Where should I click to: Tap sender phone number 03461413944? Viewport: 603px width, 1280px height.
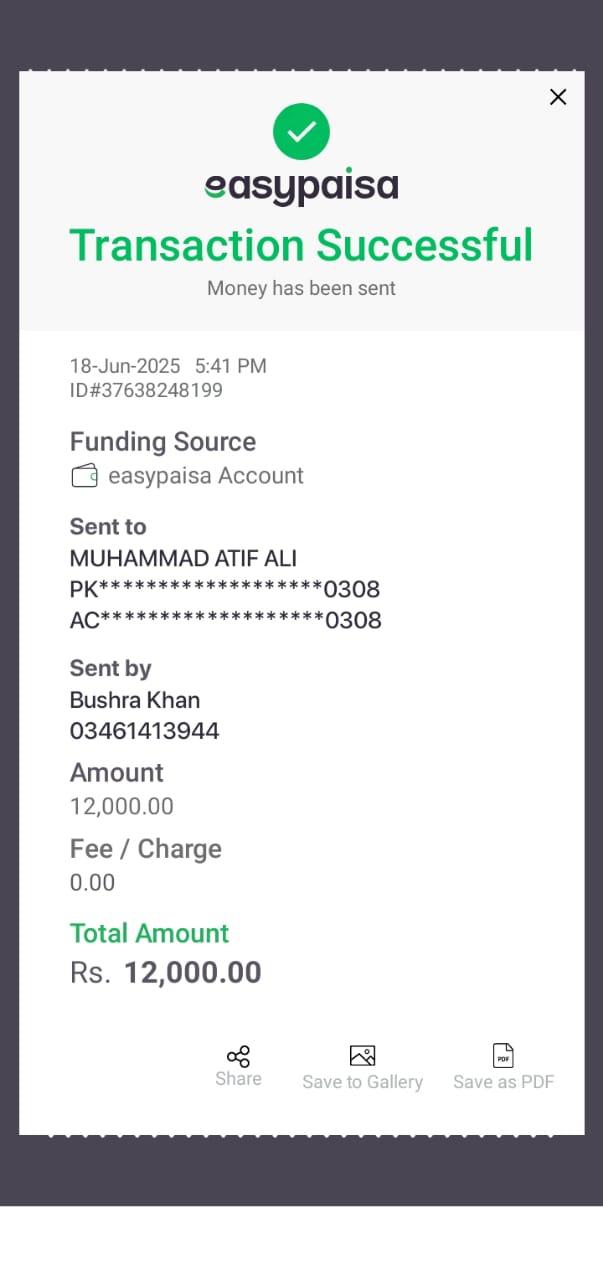click(x=145, y=731)
